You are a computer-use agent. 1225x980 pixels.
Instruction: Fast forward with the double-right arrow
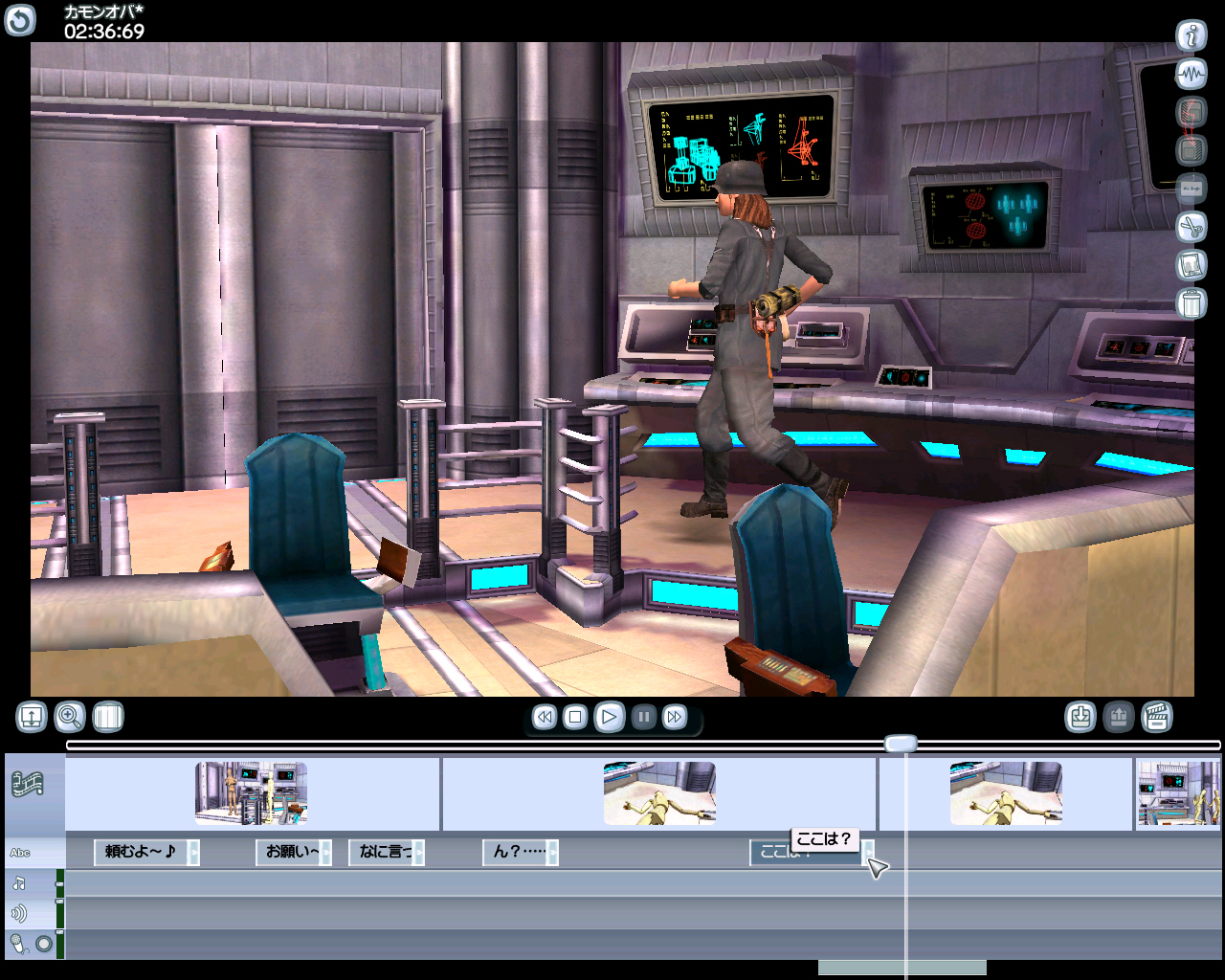pos(675,717)
